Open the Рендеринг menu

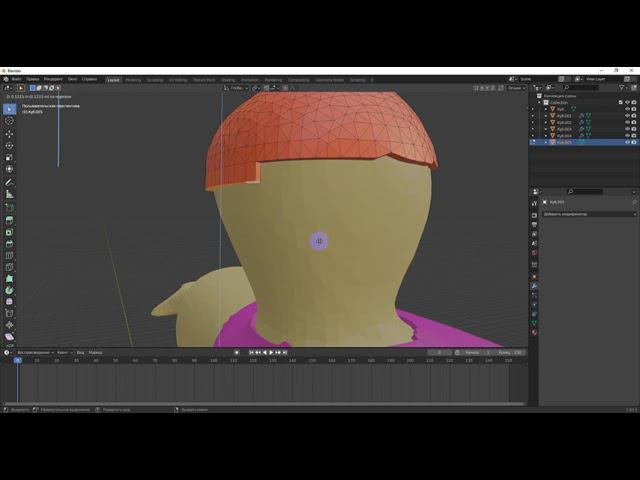click(x=53, y=79)
